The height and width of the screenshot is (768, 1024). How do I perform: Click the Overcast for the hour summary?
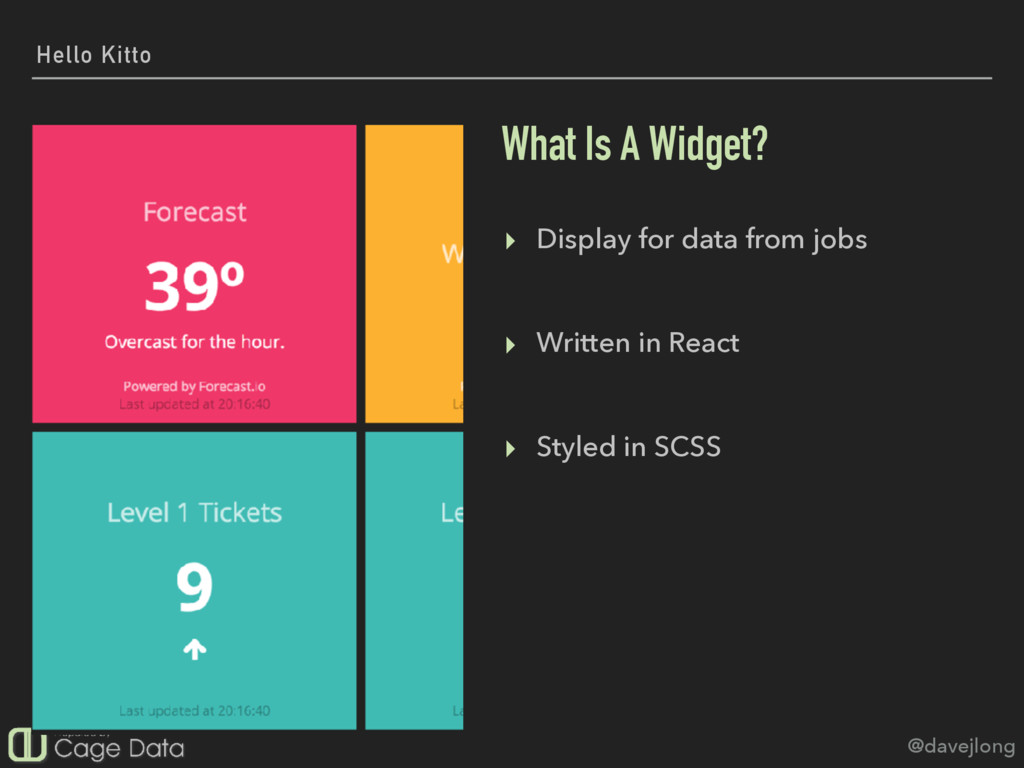click(194, 342)
